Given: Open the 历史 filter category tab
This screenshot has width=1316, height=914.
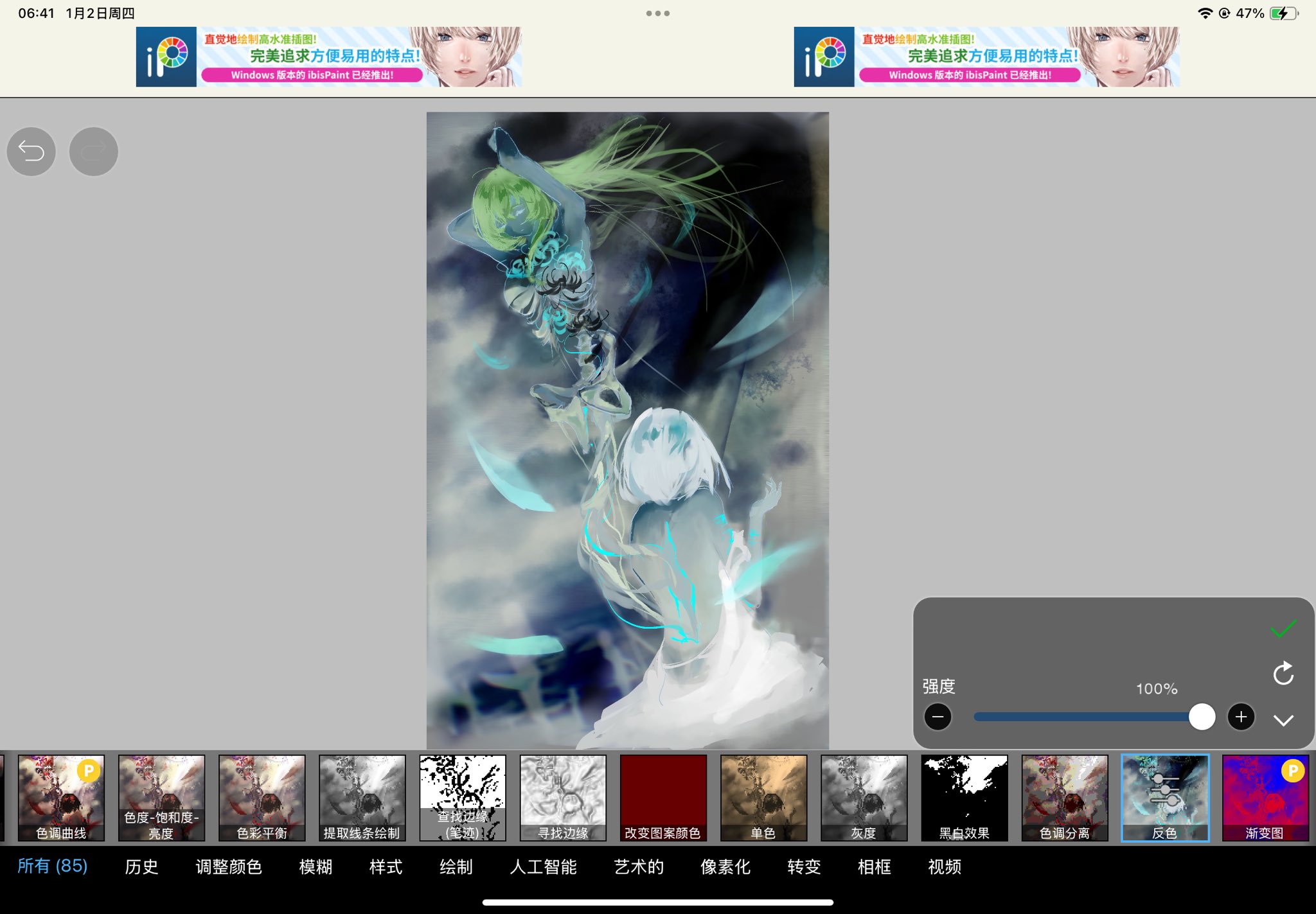Looking at the screenshot, I should [x=141, y=867].
